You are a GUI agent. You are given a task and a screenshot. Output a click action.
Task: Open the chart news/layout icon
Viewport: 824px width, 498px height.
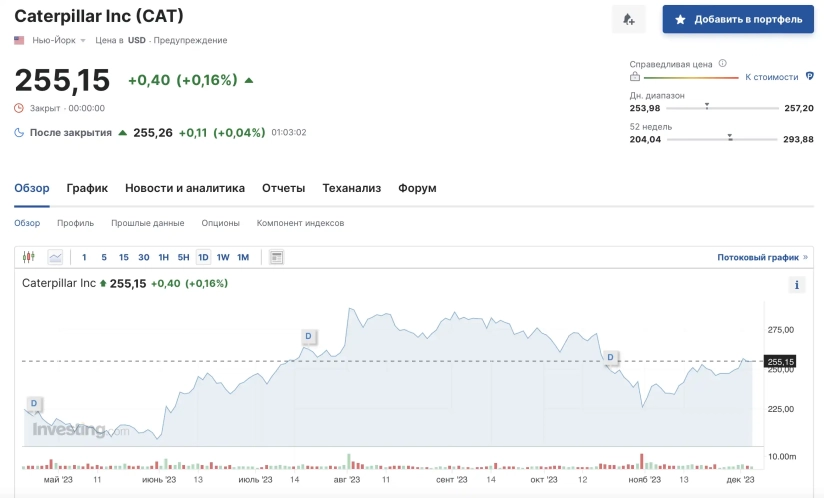tap(277, 257)
